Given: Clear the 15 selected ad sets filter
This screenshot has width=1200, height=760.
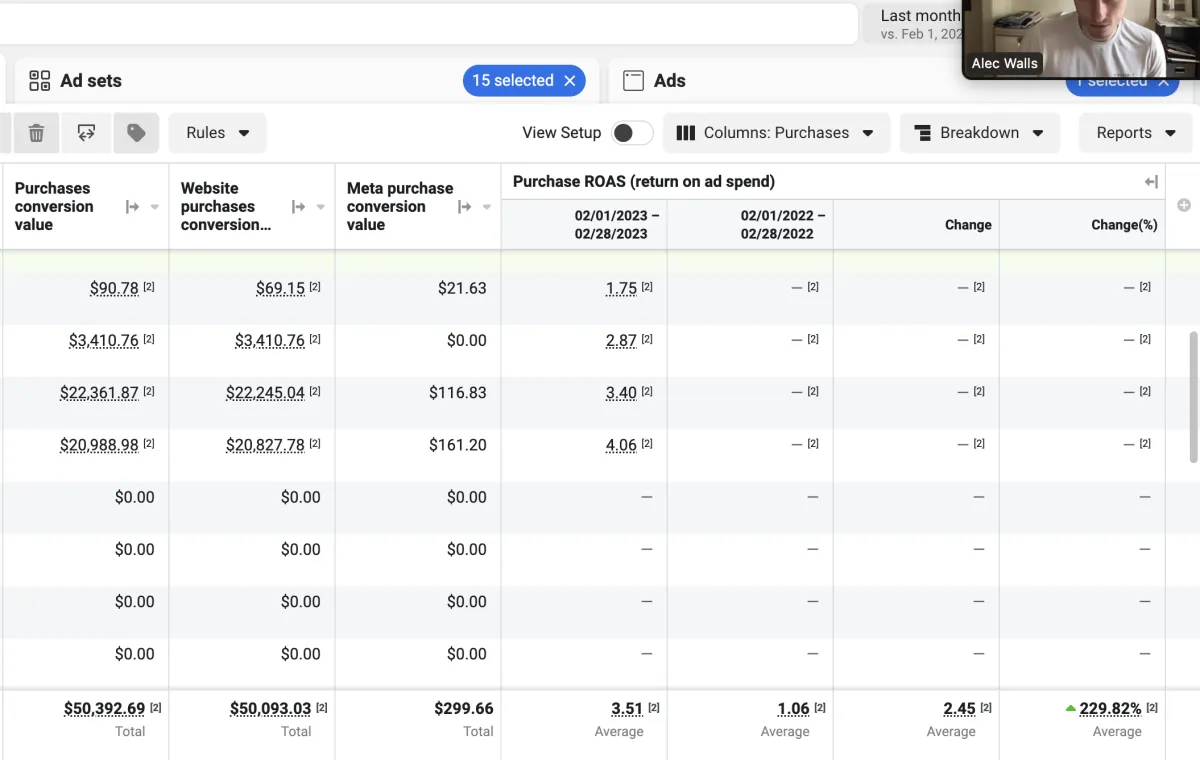Looking at the screenshot, I should point(570,81).
